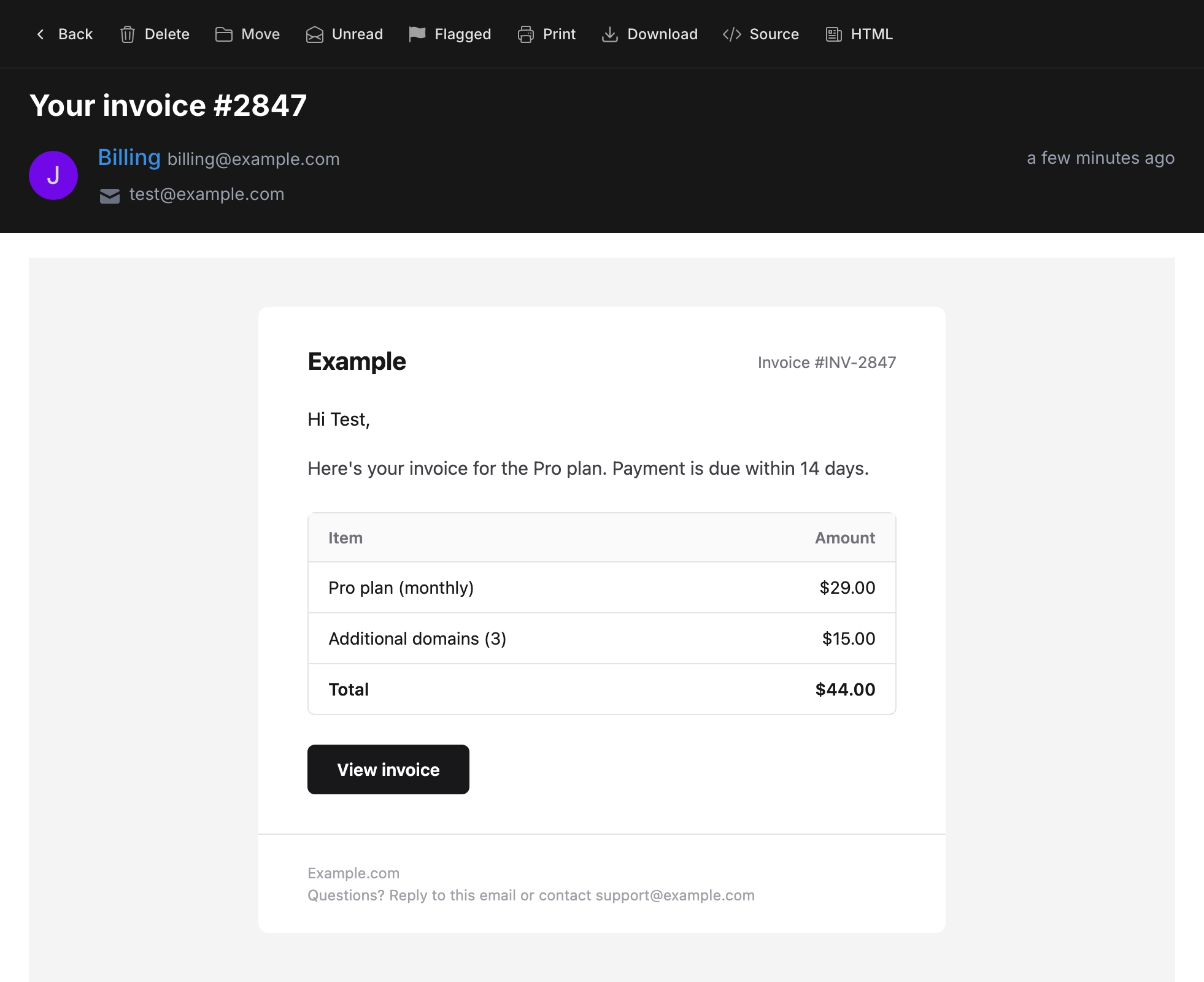Click the Flagged flag icon
The width and height of the screenshot is (1204, 982).
coord(417,34)
